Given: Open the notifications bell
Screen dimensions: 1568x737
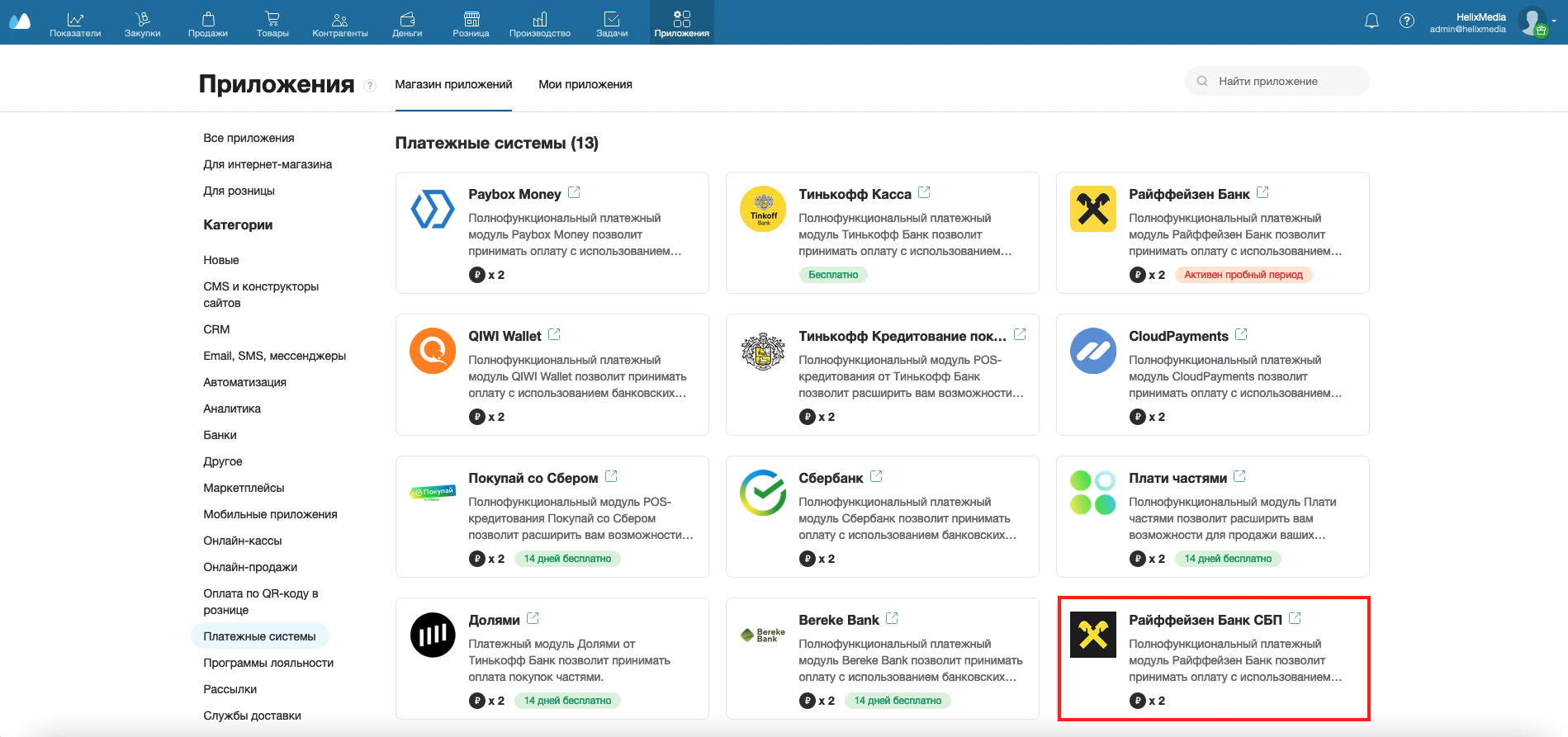Looking at the screenshot, I should (1371, 21).
